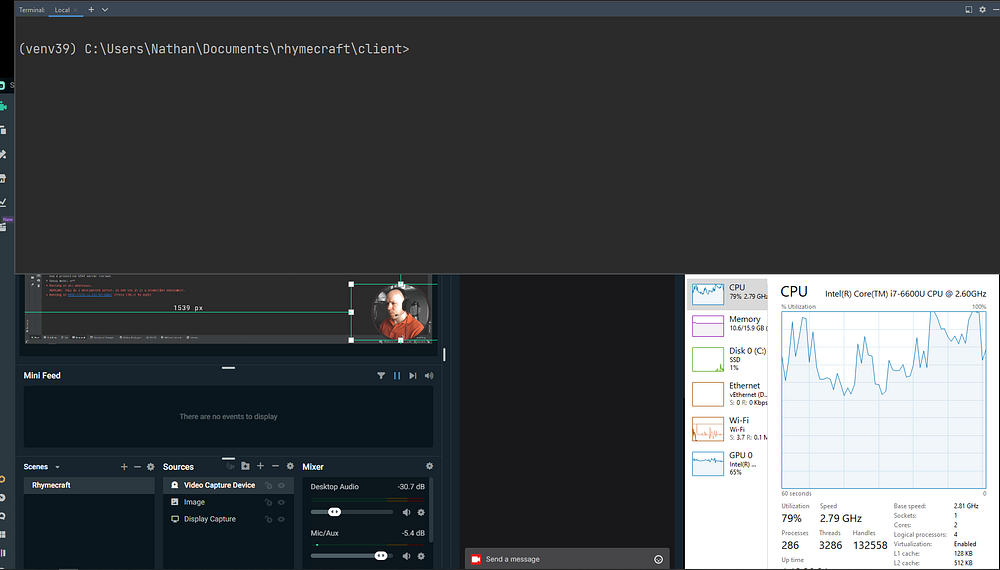Filter Mini Feed events
This screenshot has height=570, width=1000.
[x=381, y=376]
